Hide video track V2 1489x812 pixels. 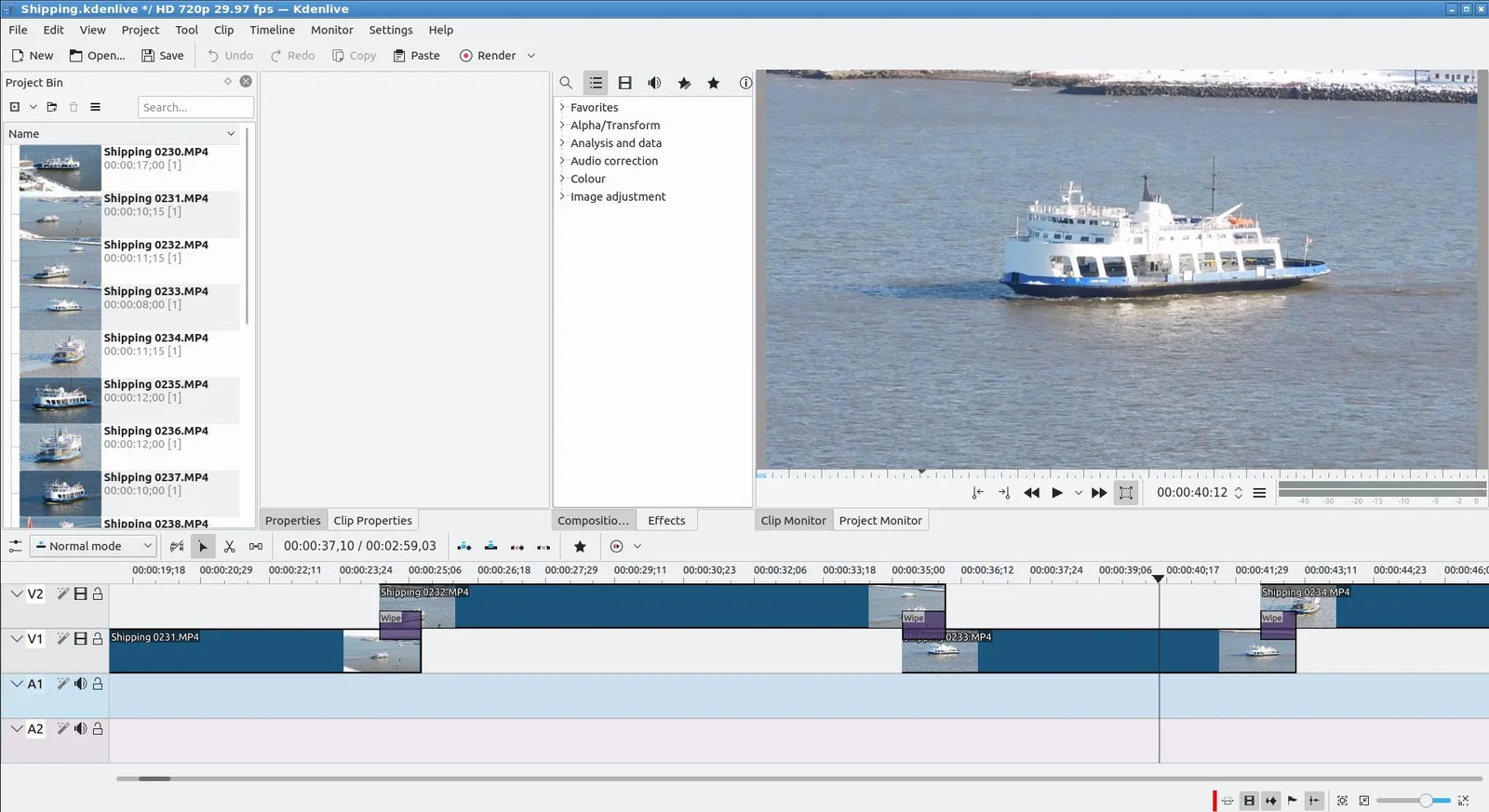(80, 593)
